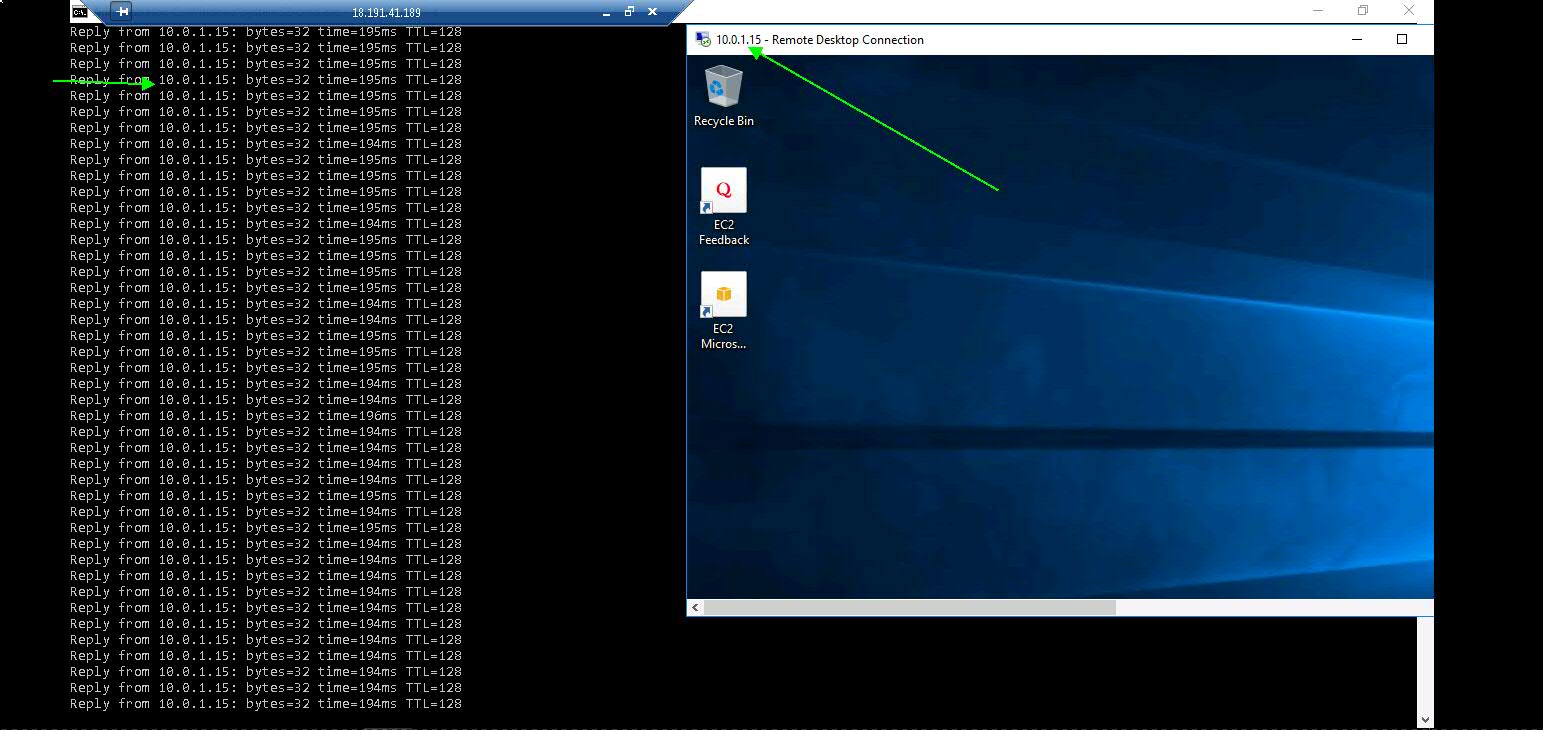Maximize the 10.0.1.15 Remote Desktop window
The image size is (1543, 730).
click(x=1401, y=40)
